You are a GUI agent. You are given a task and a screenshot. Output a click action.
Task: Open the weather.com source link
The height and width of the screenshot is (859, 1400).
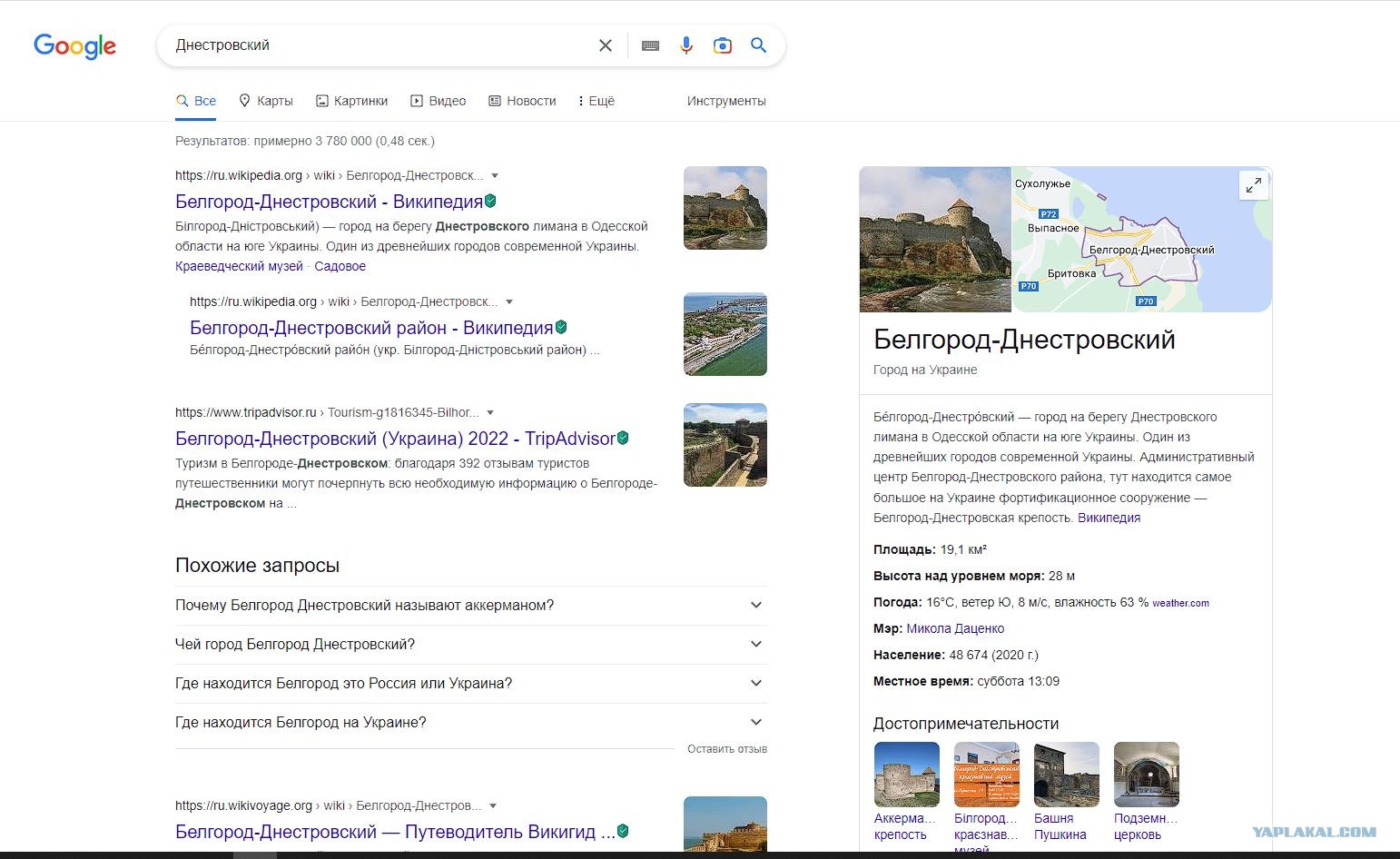pyautogui.click(x=1180, y=603)
